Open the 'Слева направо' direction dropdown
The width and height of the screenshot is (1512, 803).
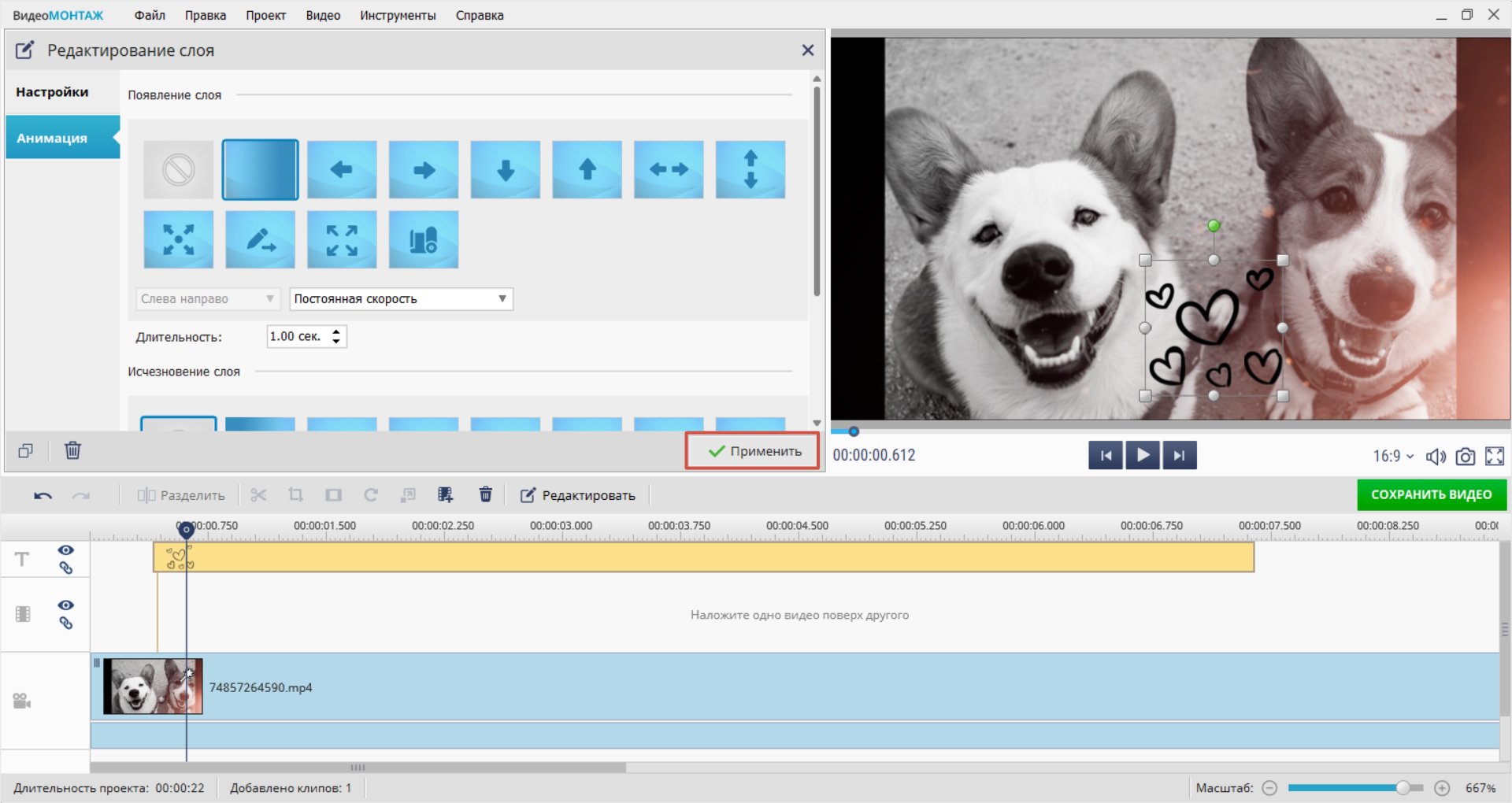coord(207,299)
